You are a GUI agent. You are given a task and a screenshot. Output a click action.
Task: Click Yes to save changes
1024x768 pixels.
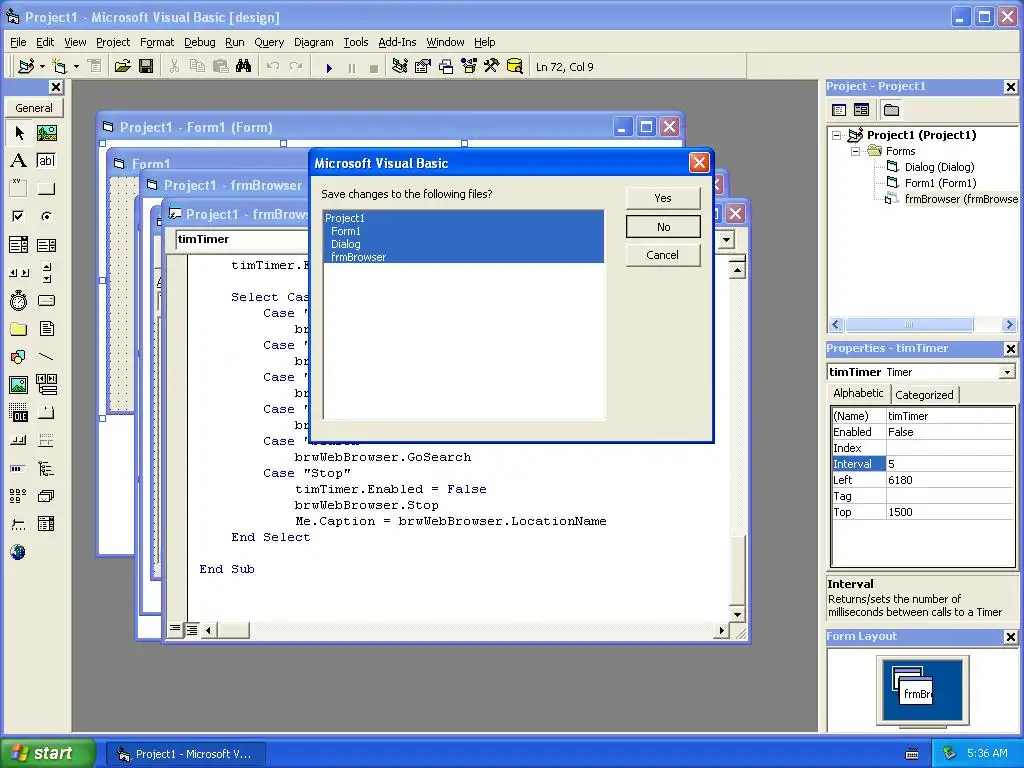pos(663,198)
